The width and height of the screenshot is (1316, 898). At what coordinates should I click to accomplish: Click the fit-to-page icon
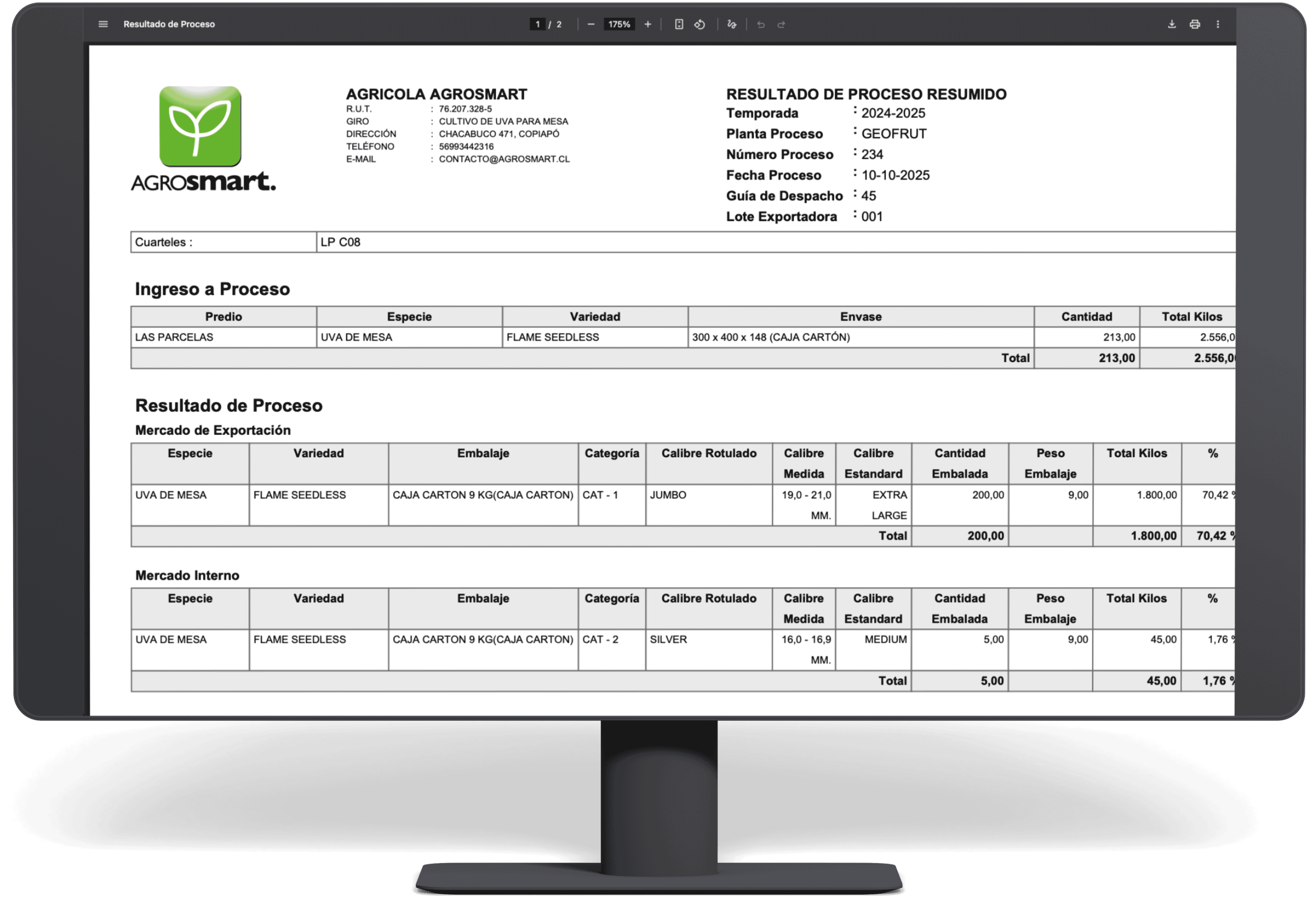[x=679, y=24]
